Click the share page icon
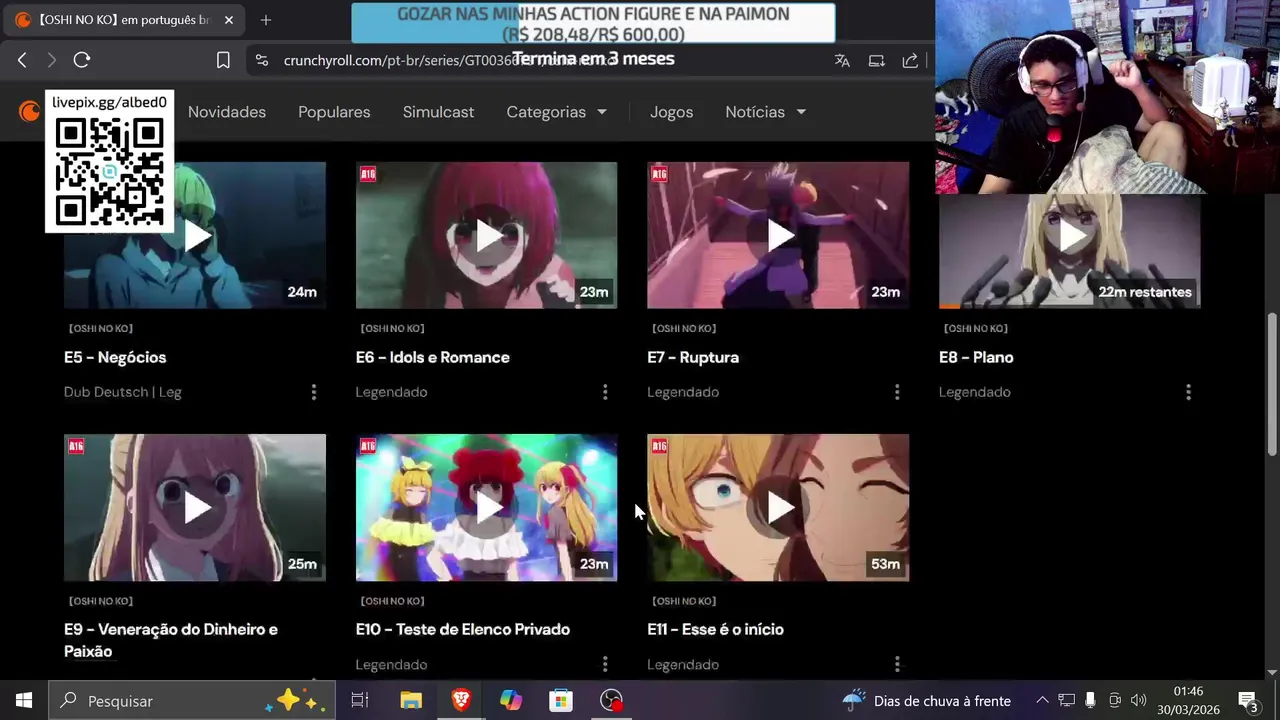This screenshot has height=720, width=1280. tap(910, 60)
